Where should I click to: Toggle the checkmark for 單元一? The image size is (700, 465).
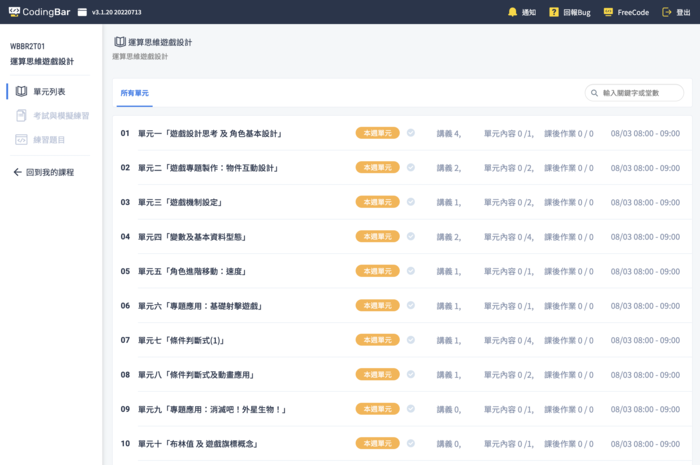click(x=410, y=133)
